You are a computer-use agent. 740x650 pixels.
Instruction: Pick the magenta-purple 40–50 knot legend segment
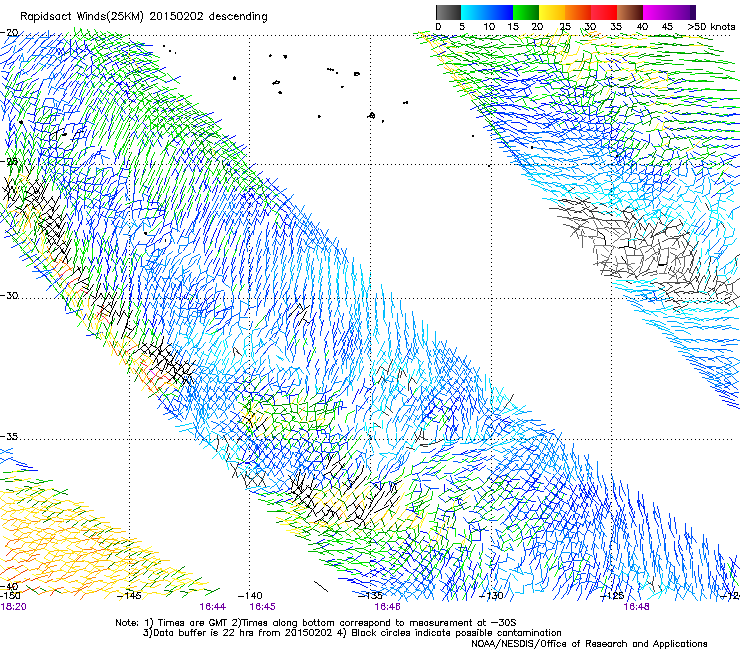[669, 12]
